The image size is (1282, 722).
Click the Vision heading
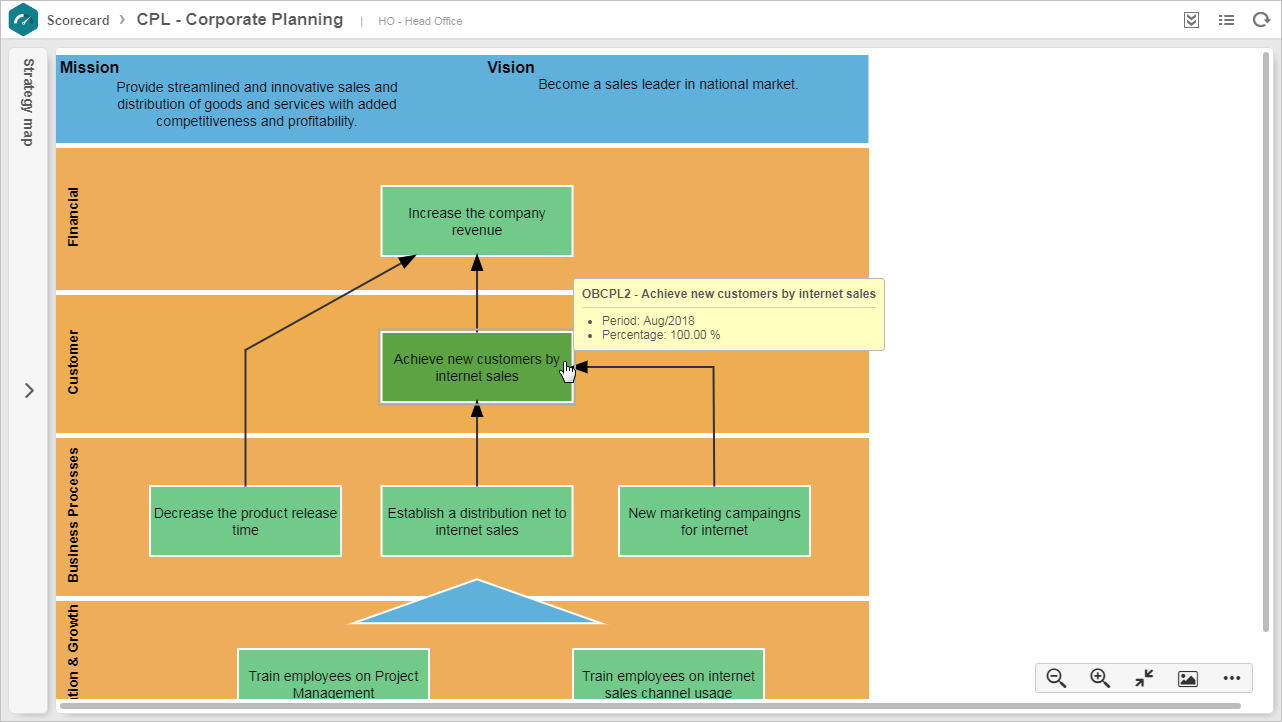pos(511,68)
